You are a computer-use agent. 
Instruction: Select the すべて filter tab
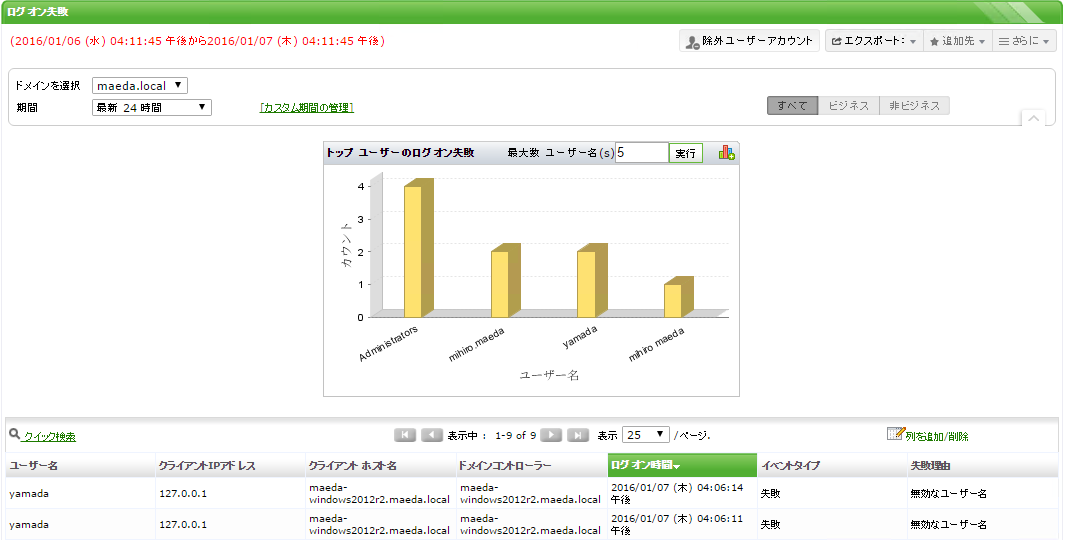point(792,106)
